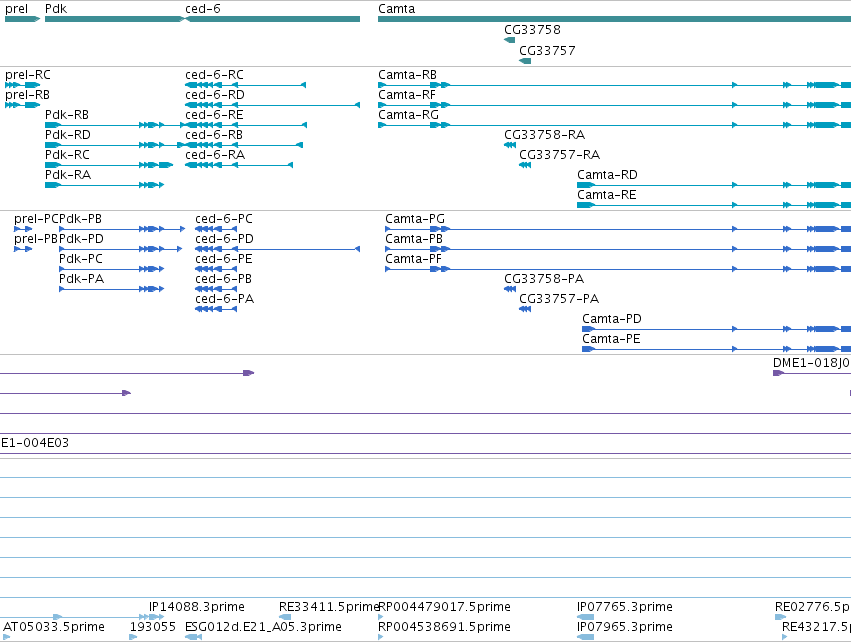Click the prel-RB transcript label
Image resolution: width=851 pixels, height=642 pixels.
(27, 95)
